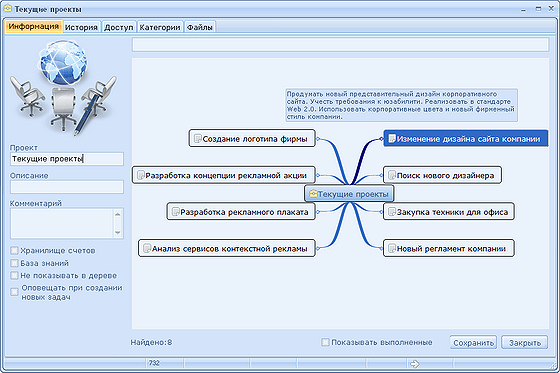
Task: Select node Разработка рекламного плаката
Action: coord(241,212)
